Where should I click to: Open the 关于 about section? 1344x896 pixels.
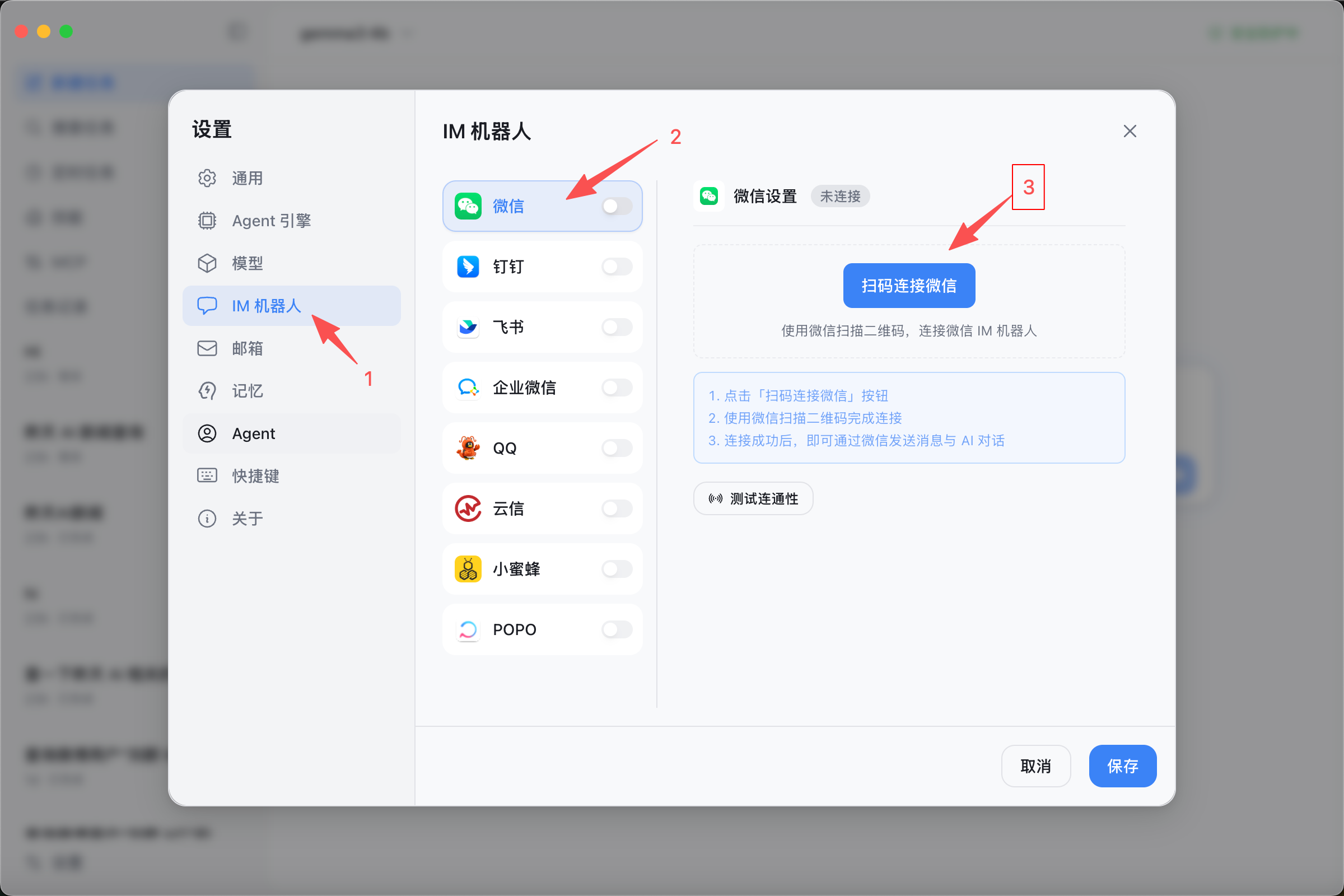[291, 519]
